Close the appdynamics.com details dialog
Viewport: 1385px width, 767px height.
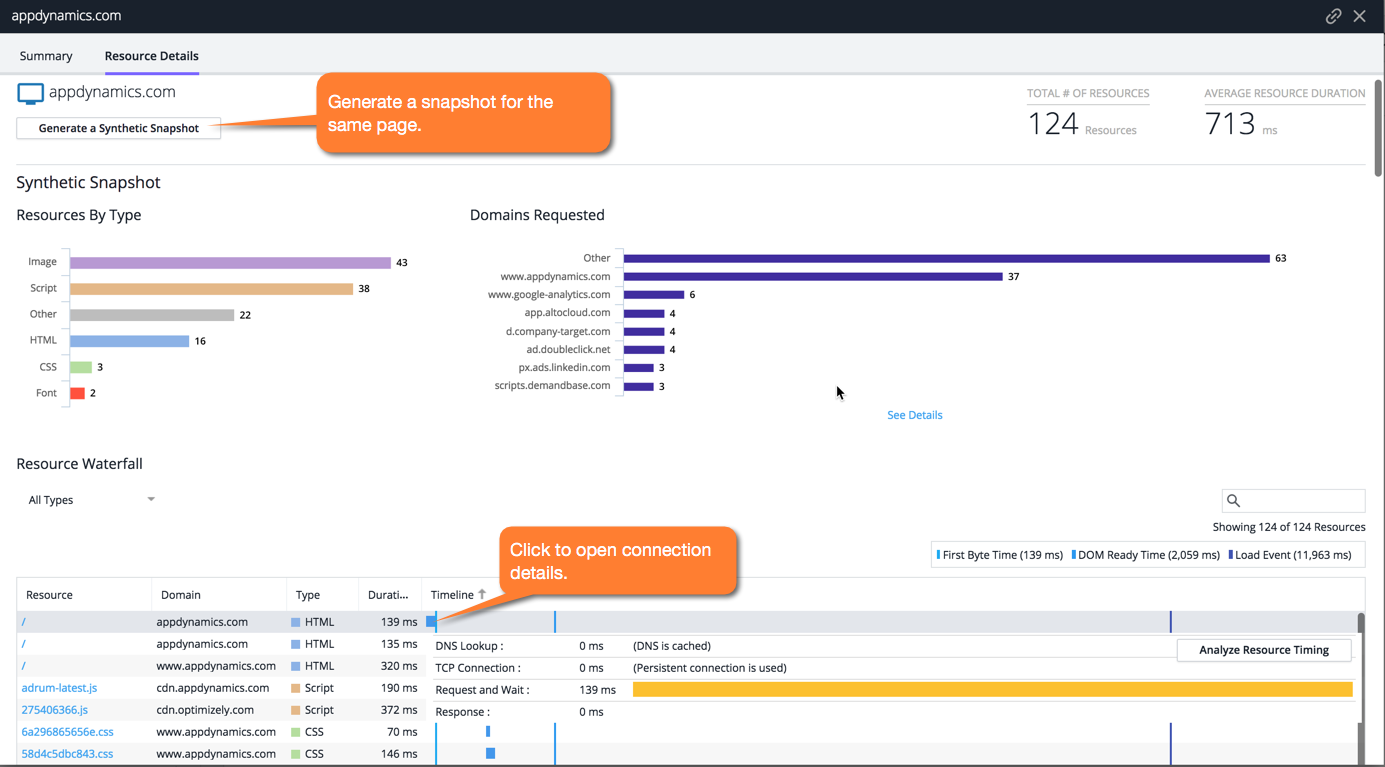pos(1360,16)
